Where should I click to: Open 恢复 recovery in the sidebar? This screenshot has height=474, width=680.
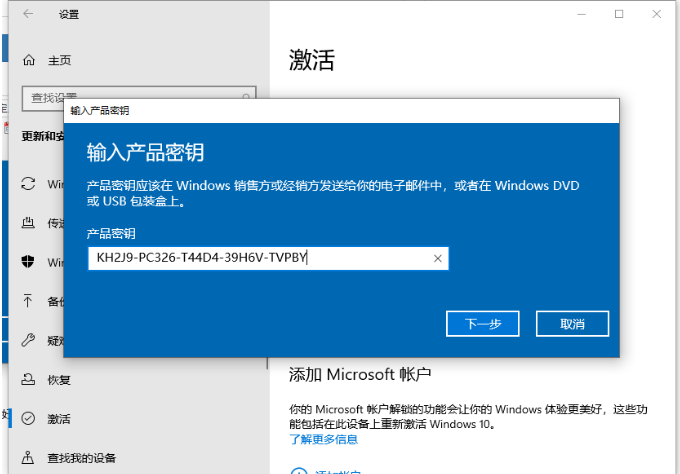58,379
